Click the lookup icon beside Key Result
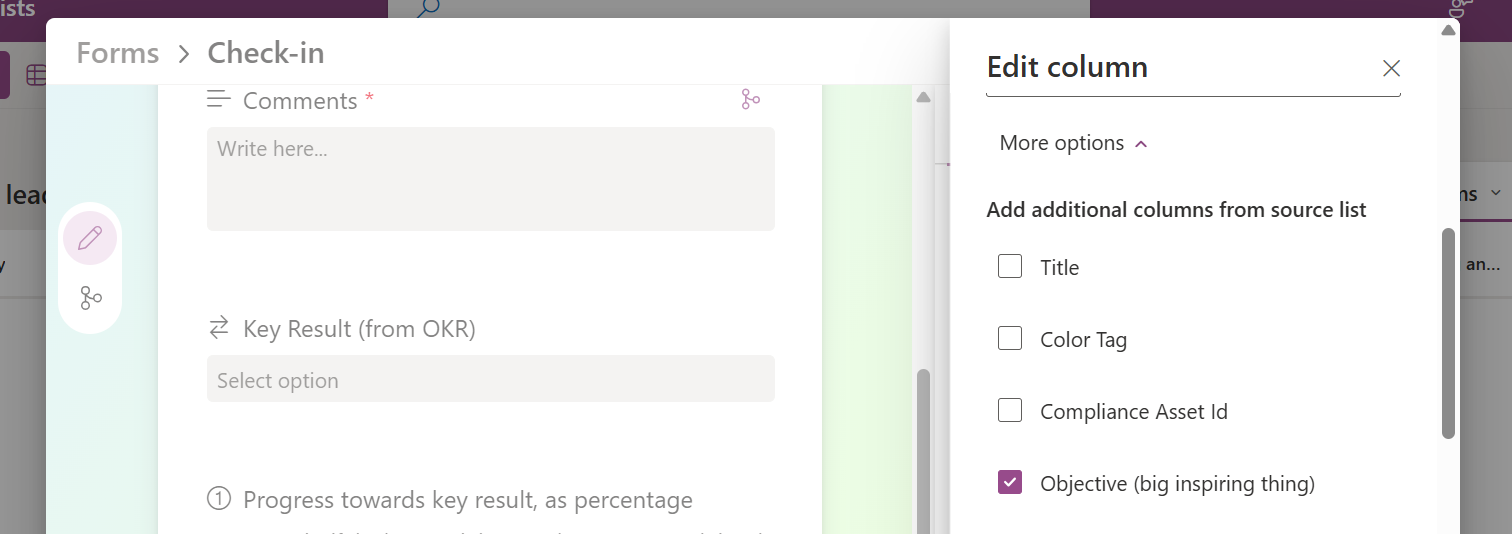 (218, 328)
